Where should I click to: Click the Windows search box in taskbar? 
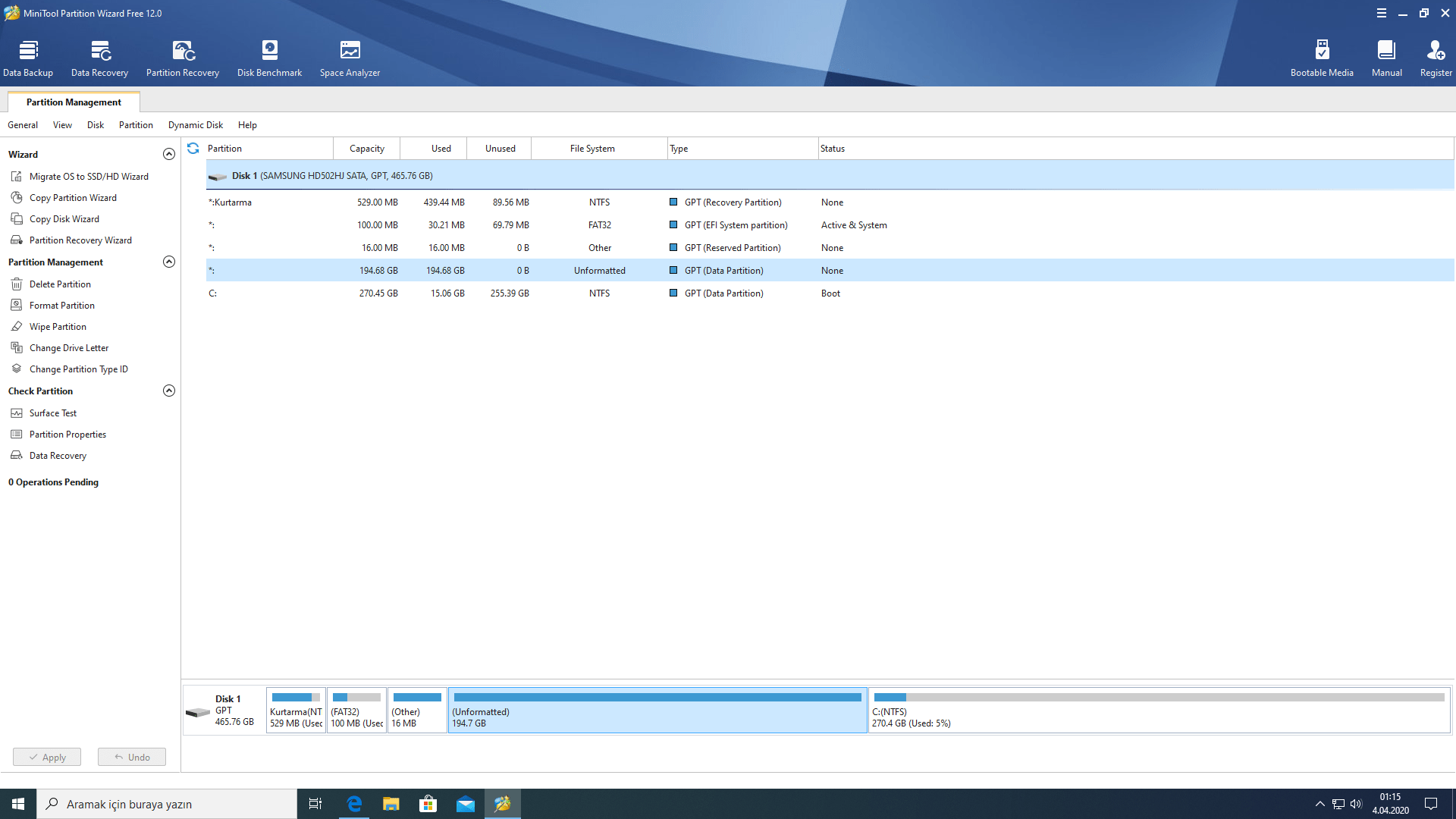tap(167, 804)
